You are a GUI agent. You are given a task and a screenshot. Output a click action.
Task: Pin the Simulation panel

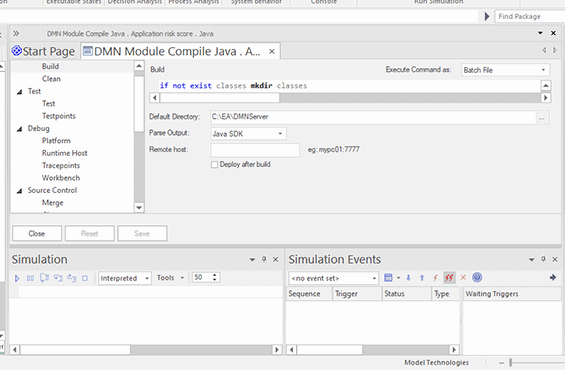click(264, 259)
